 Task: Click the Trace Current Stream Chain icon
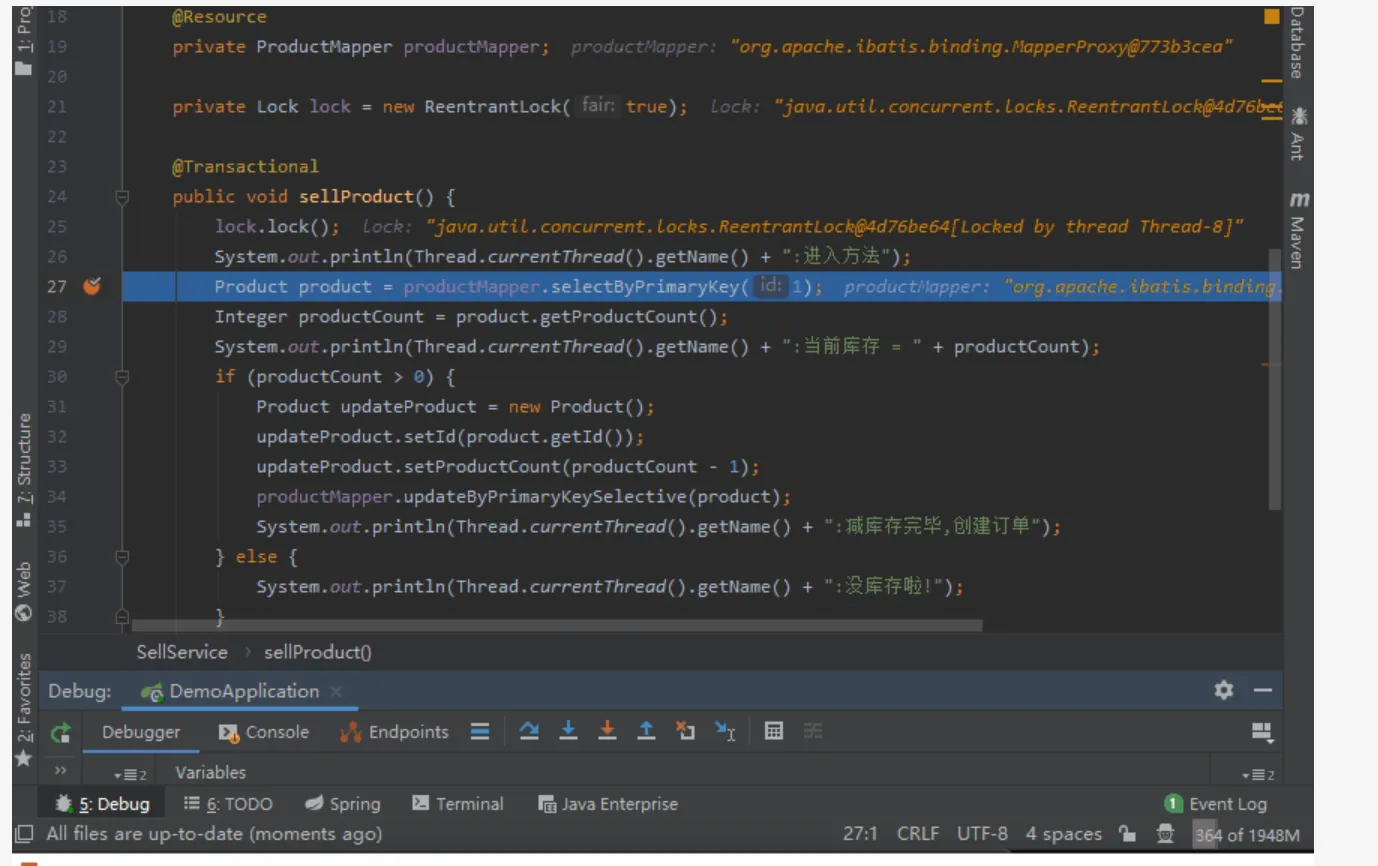pyautogui.click(x=813, y=731)
